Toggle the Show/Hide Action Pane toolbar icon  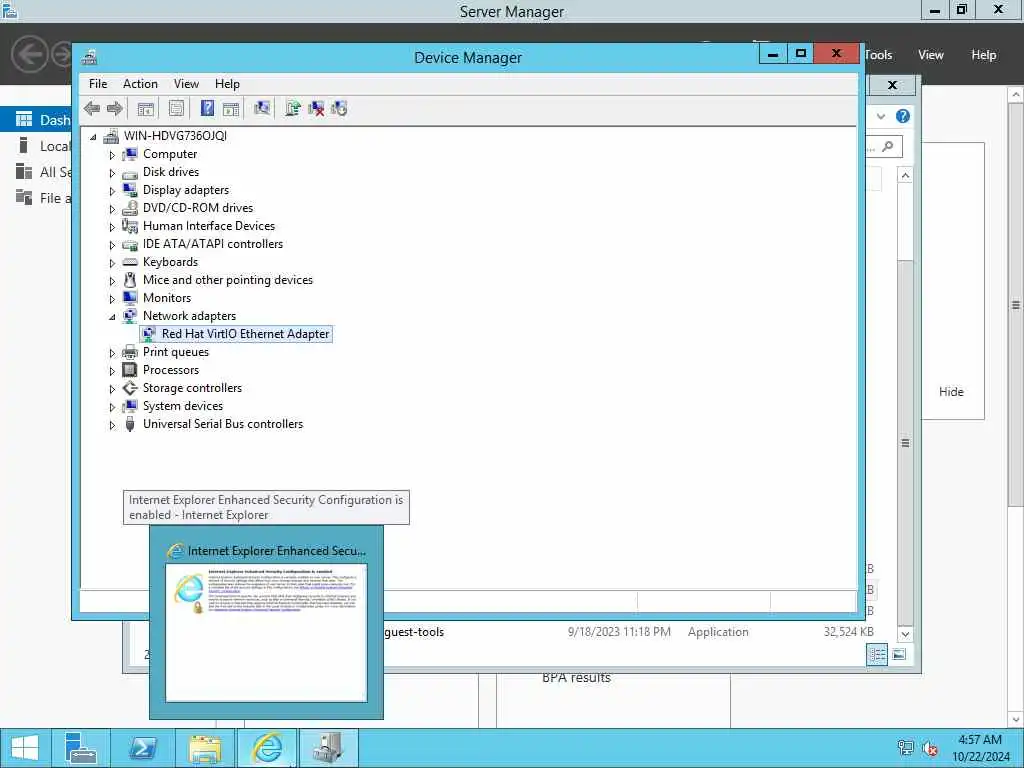231,108
